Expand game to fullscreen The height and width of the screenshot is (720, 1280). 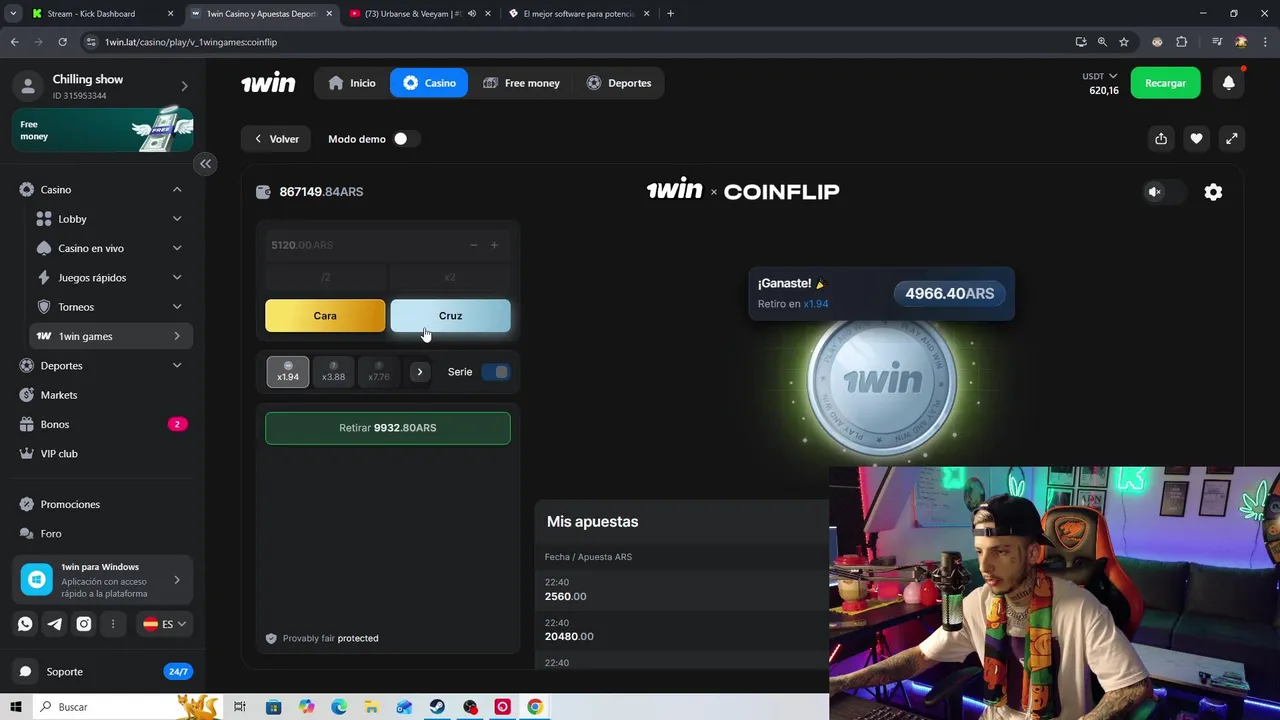(x=1232, y=139)
